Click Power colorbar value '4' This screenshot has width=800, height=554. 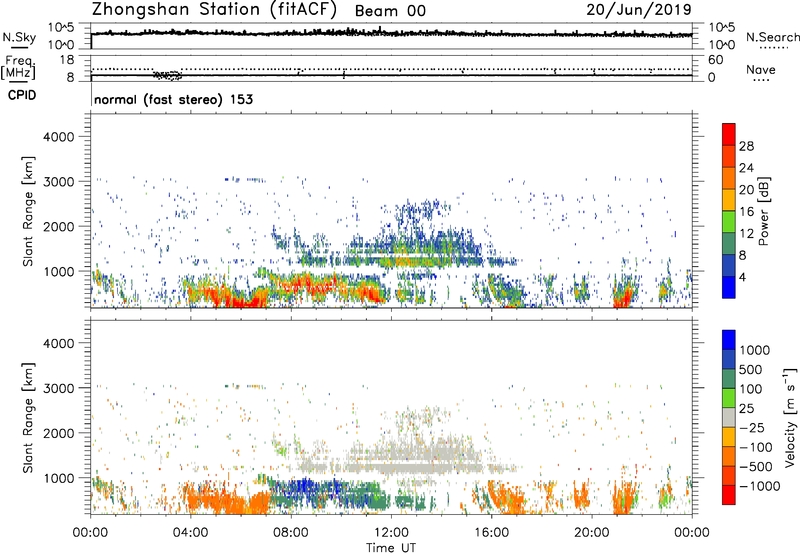(743, 277)
